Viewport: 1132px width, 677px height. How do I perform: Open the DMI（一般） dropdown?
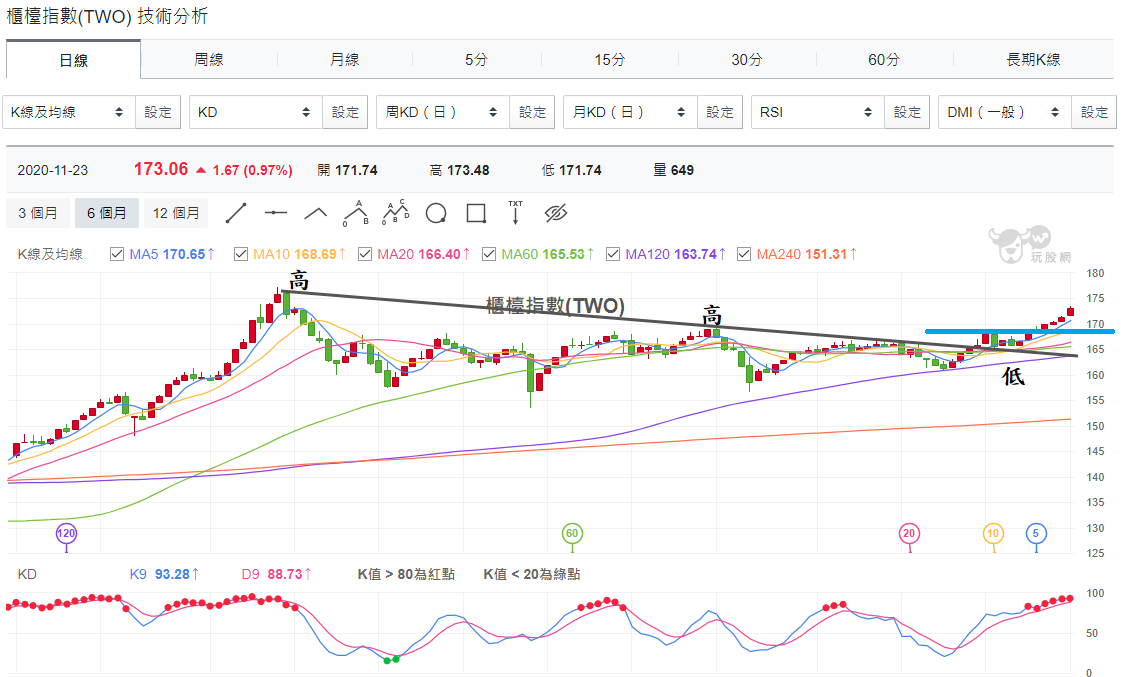(x=1004, y=113)
